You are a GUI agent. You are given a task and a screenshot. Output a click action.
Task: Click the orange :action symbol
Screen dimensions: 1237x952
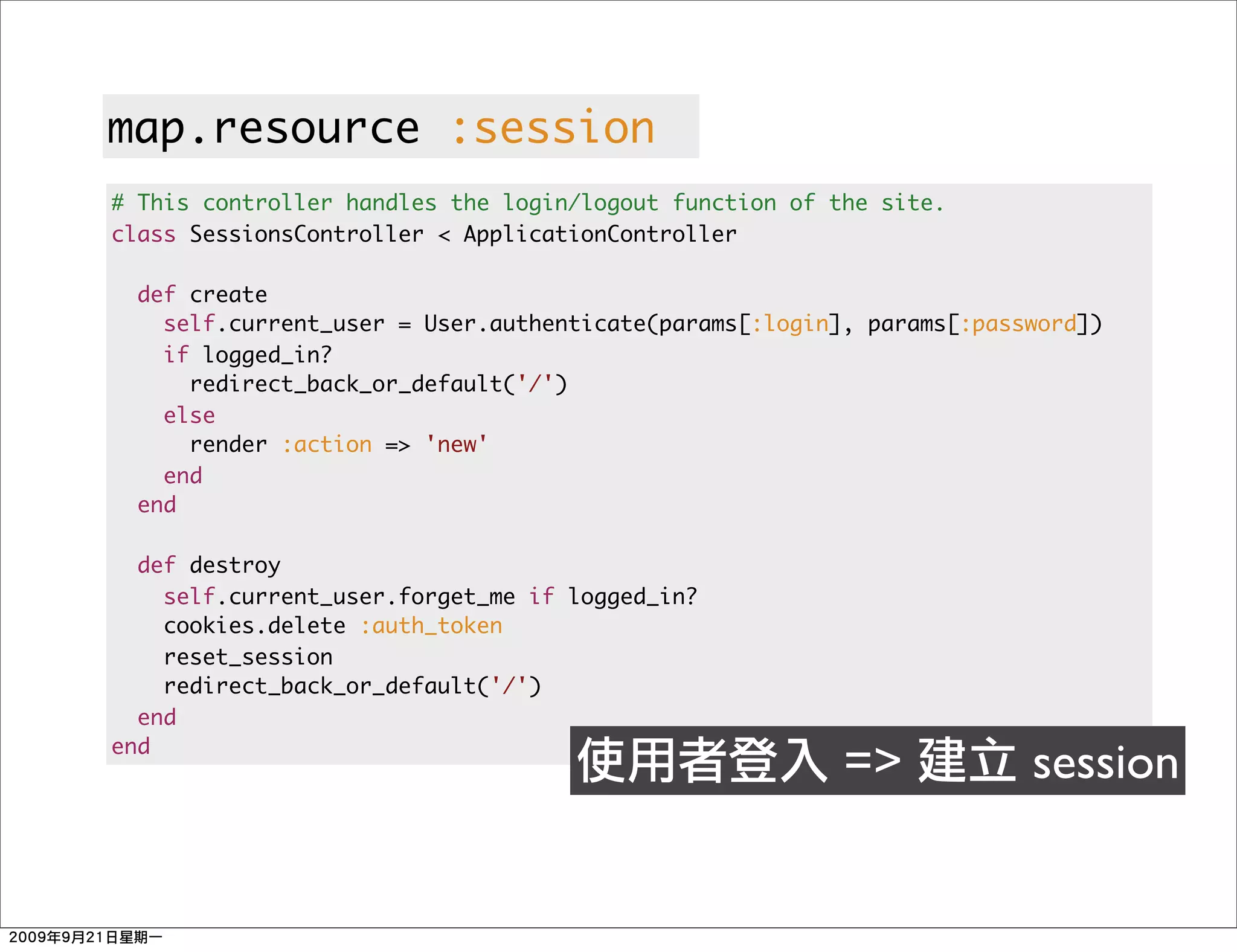coord(327,445)
